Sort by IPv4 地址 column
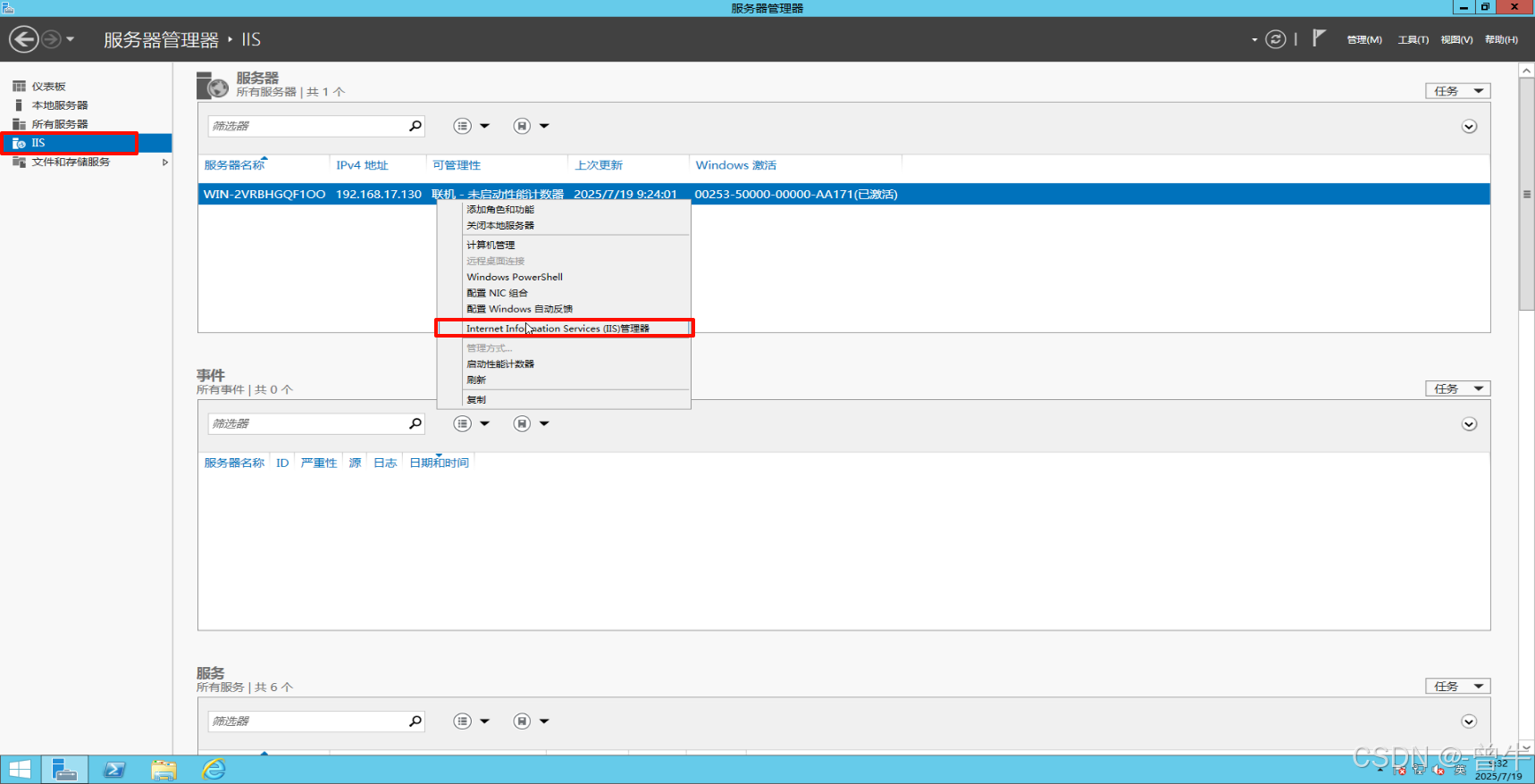This screenshot has height=784, width=1535. click(x=362, y=165)
